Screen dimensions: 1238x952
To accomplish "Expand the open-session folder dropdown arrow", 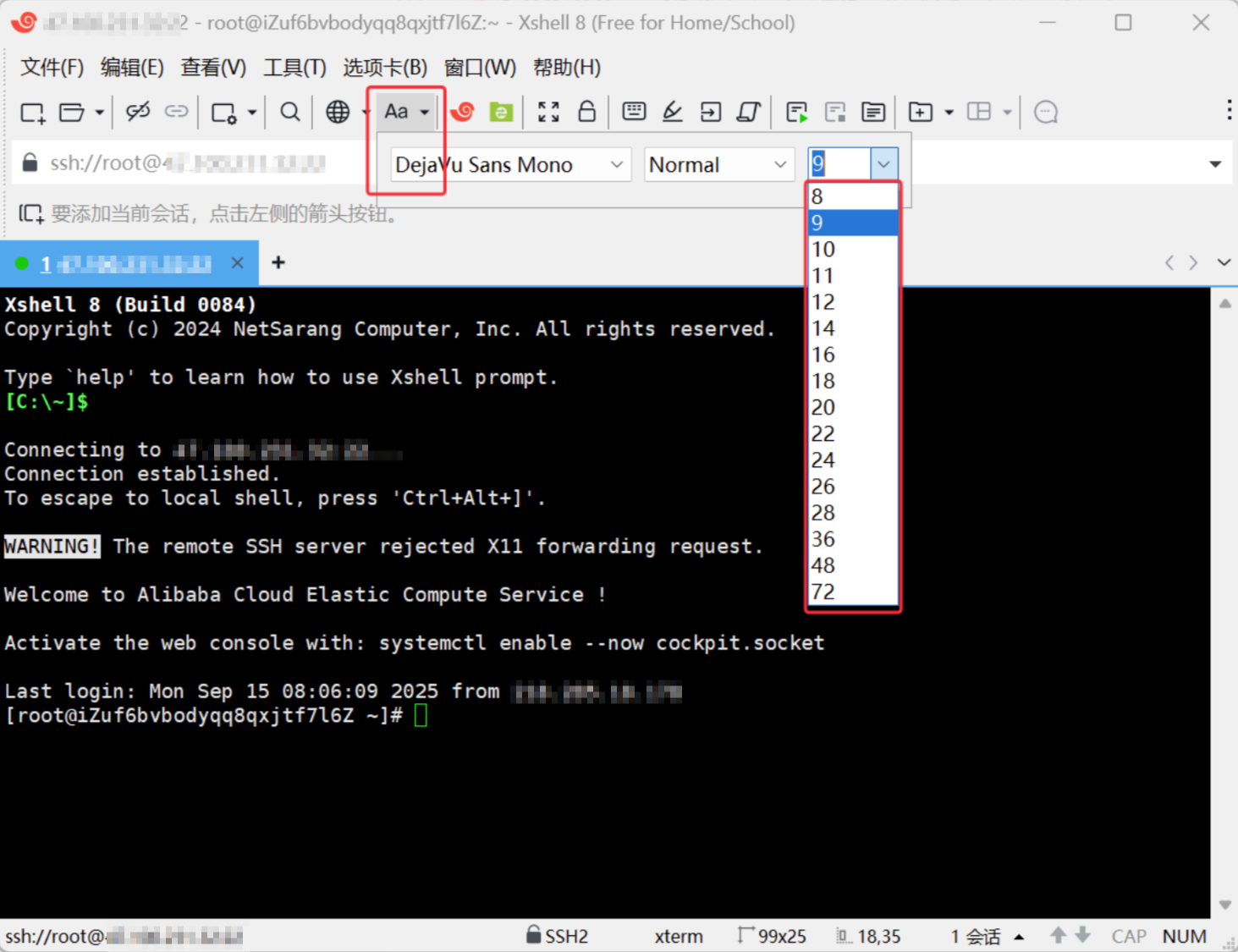I will pyautogui.click(x=99, y=113).
